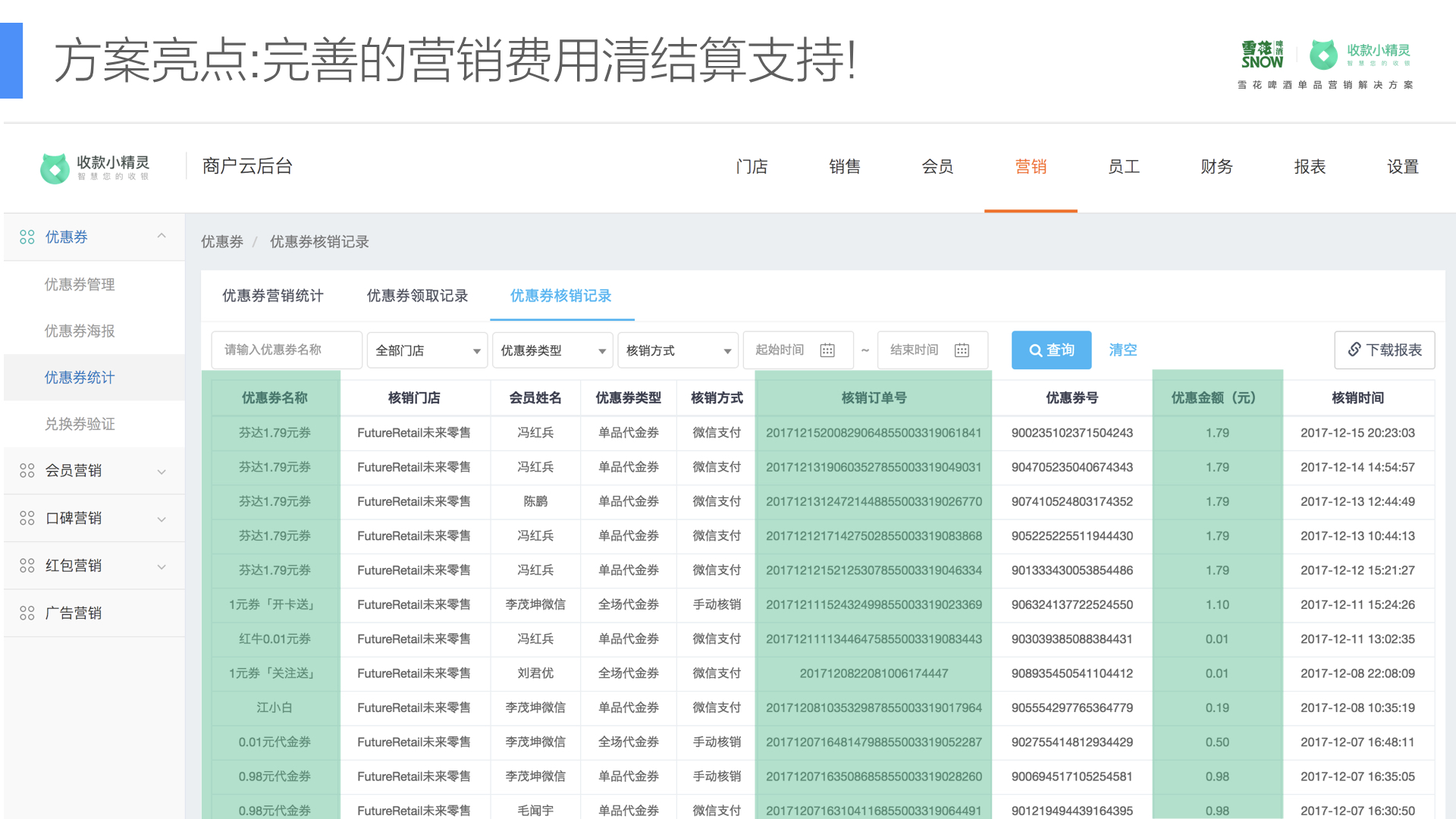
Task: Select 优惠券统计 in the sidebar
Action: 80,378
